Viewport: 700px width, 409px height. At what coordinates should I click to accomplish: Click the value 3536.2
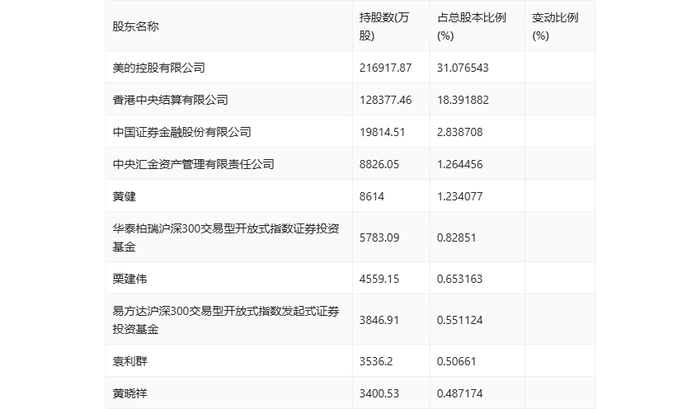(376, 361)
